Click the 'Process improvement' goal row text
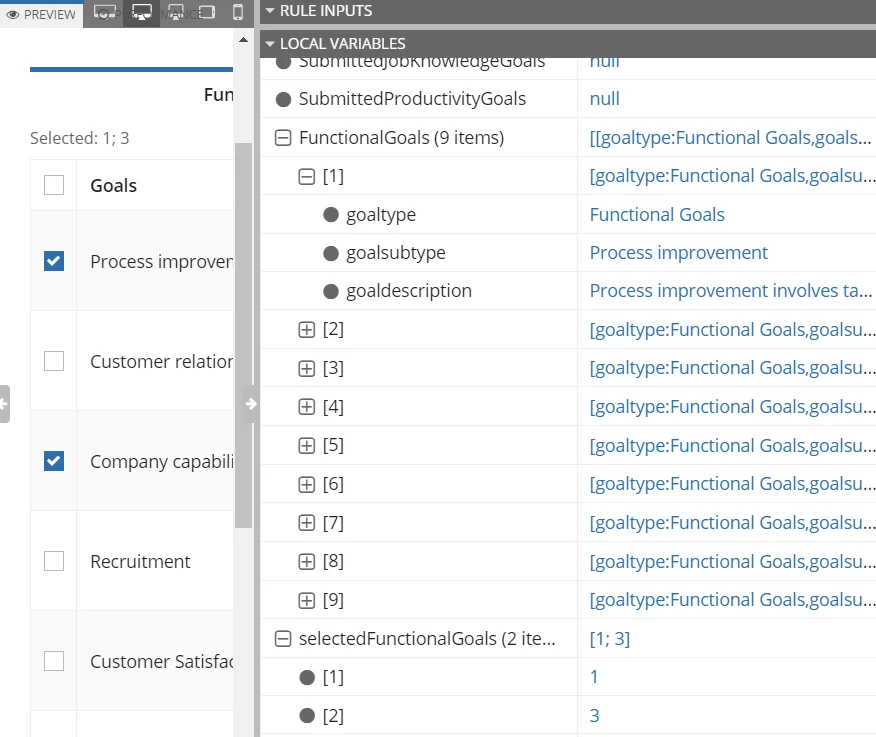 click(161, 261)
